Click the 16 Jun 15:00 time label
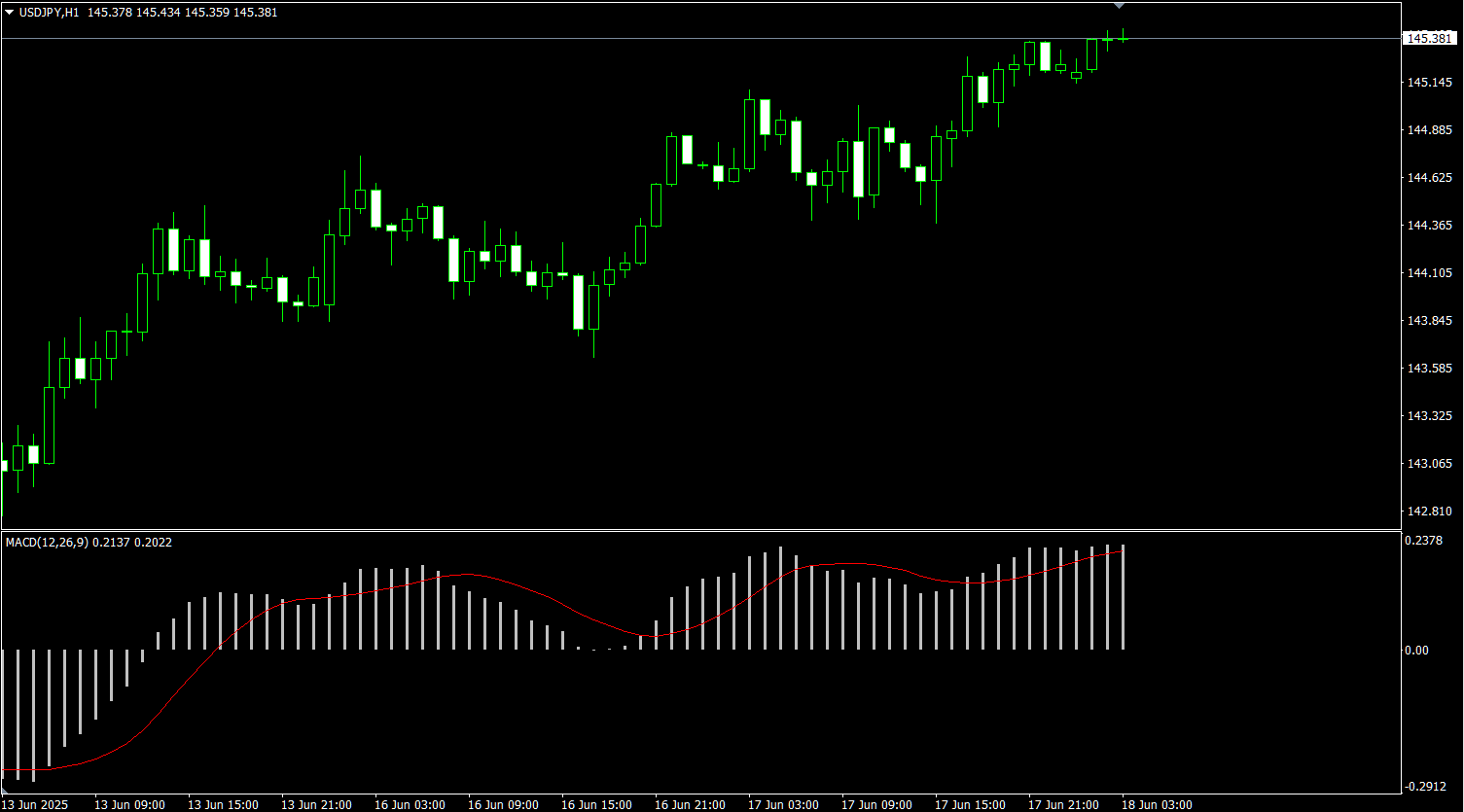 [596, 805]
